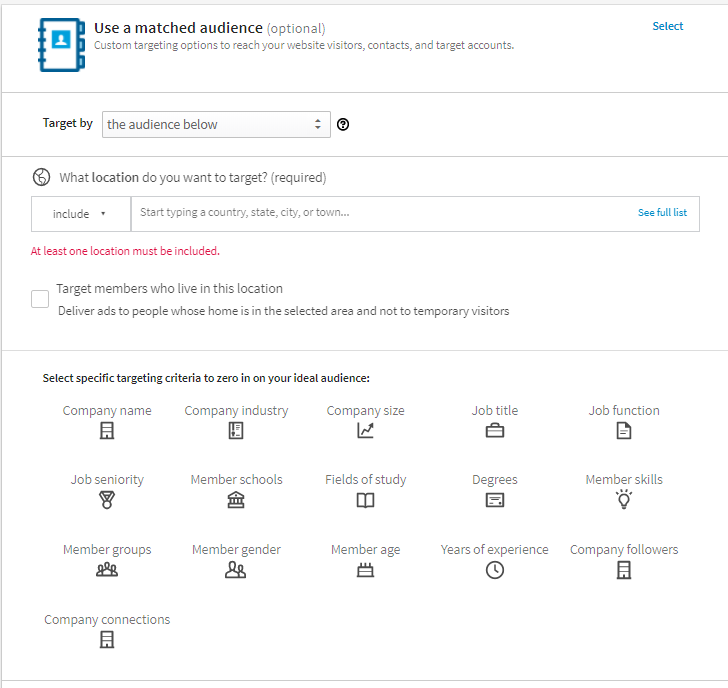Choose the Job seniority medal icon
Image resolution: width=728 pixels, height=688 pixels.
pos(107,500)
